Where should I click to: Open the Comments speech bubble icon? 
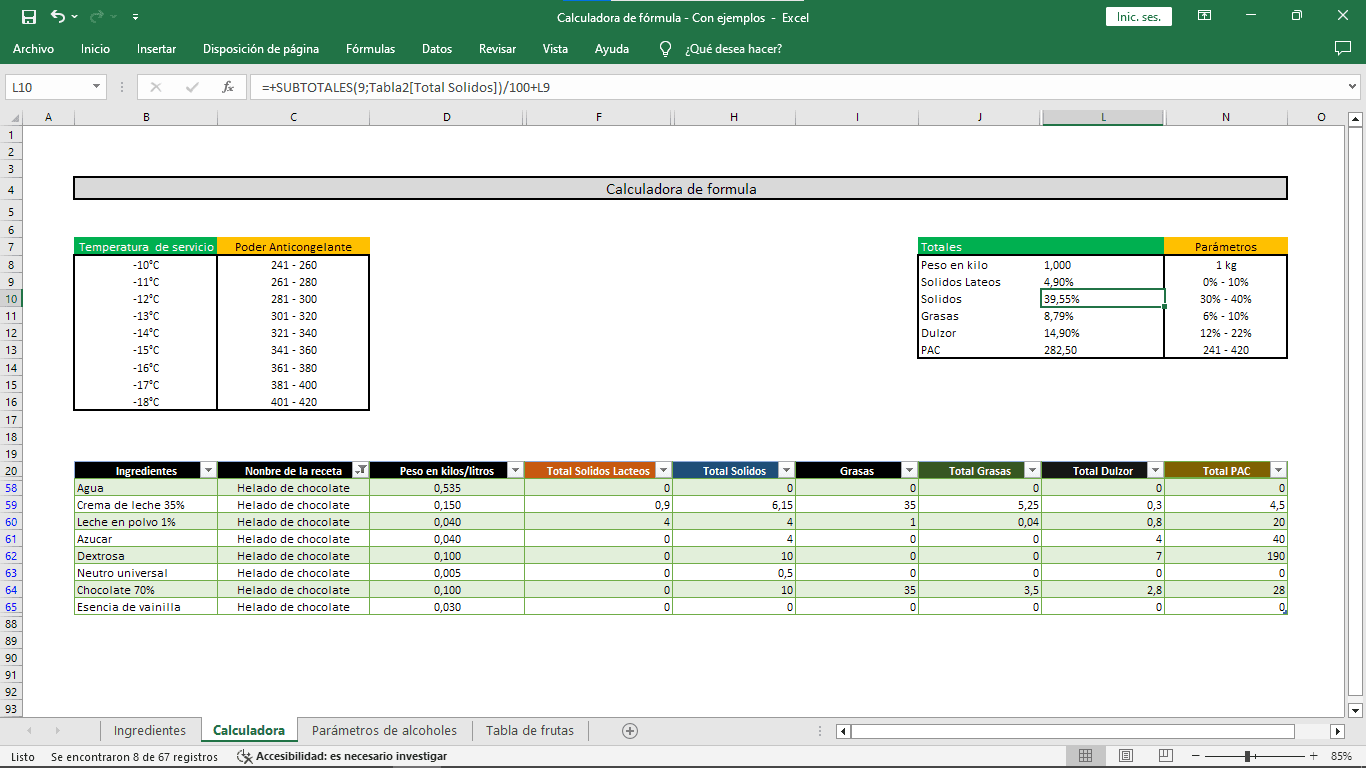(x=1342, y=48)
